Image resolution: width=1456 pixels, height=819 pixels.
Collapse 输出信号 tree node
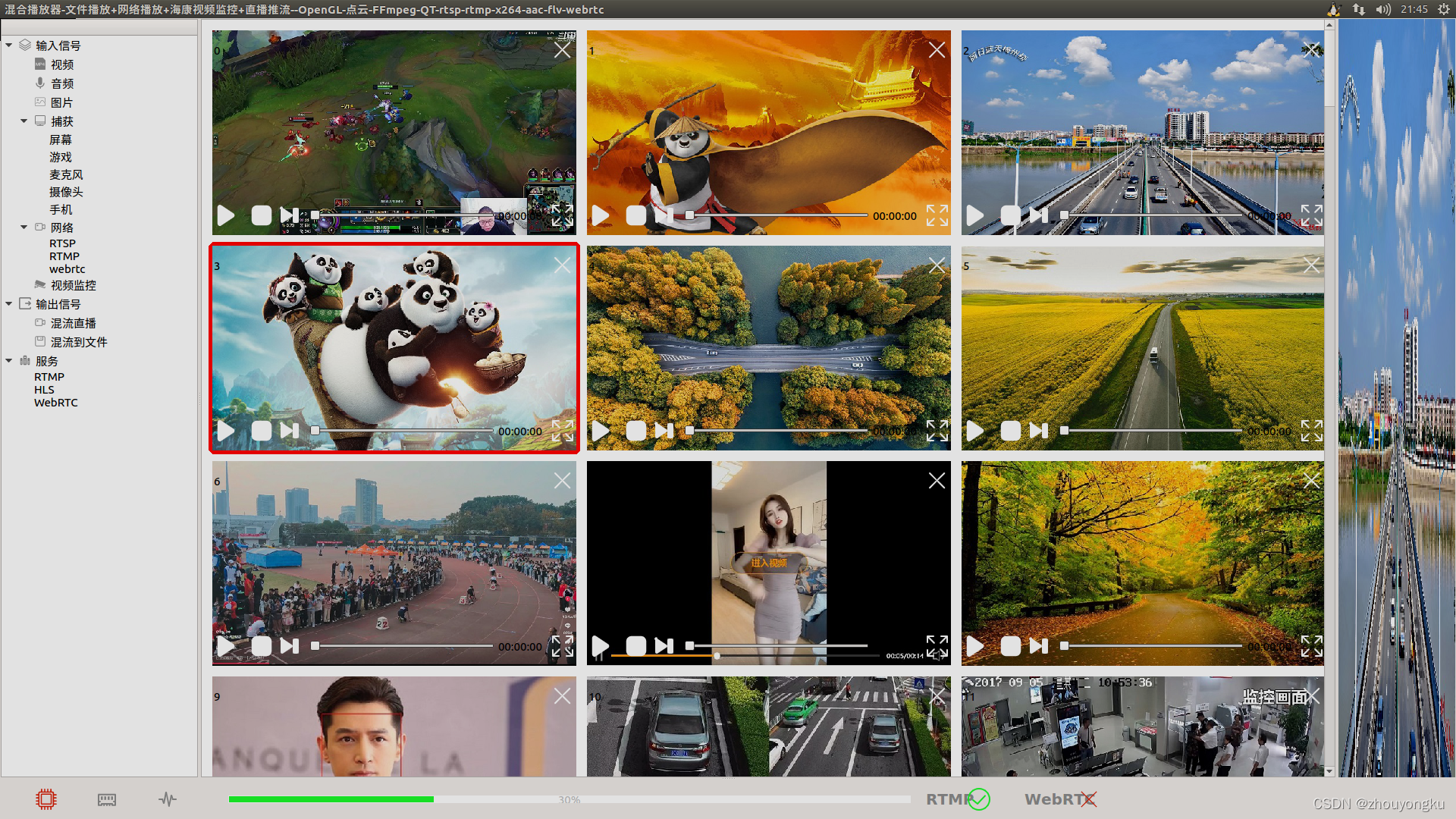[9, 304]
